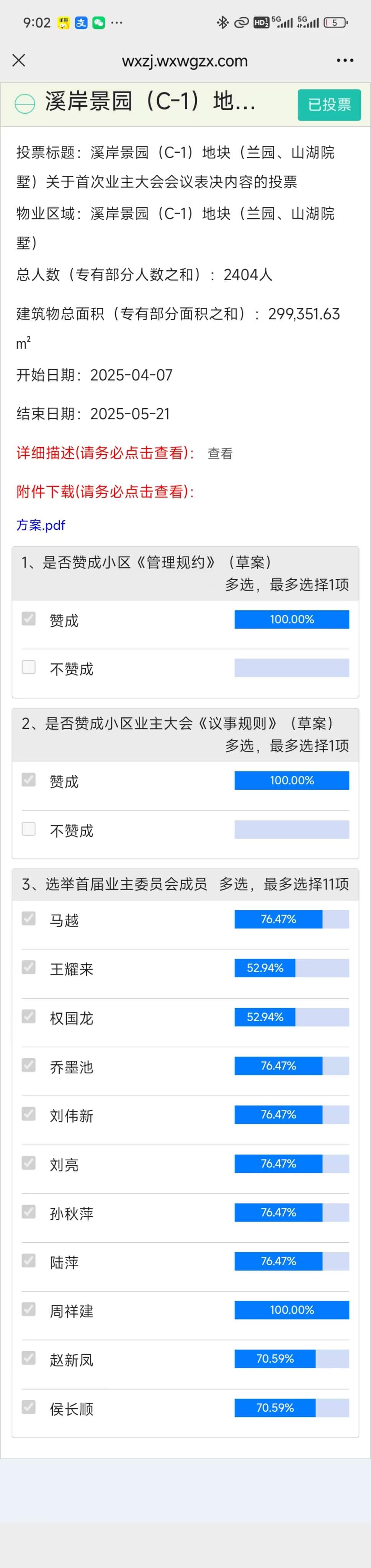Tap the Bluetooth status bar icon
371x1568 pixels.
pyautogui.click(x=222, y=23)
